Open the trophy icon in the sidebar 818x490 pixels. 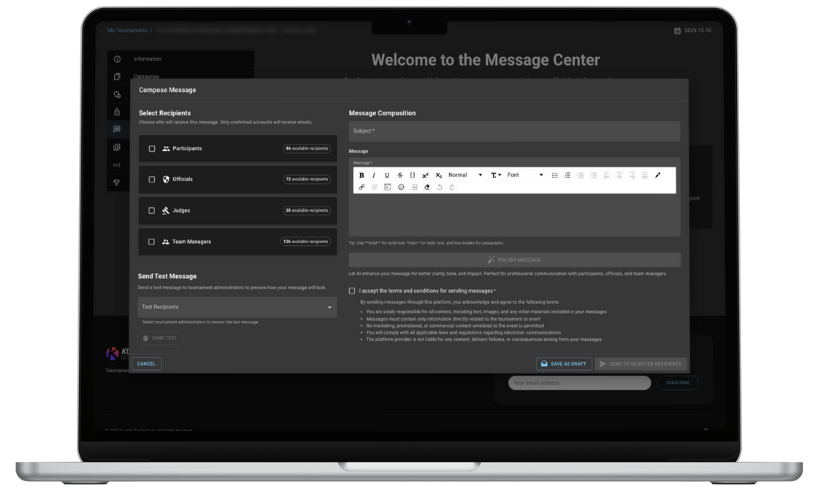(117, 182)
